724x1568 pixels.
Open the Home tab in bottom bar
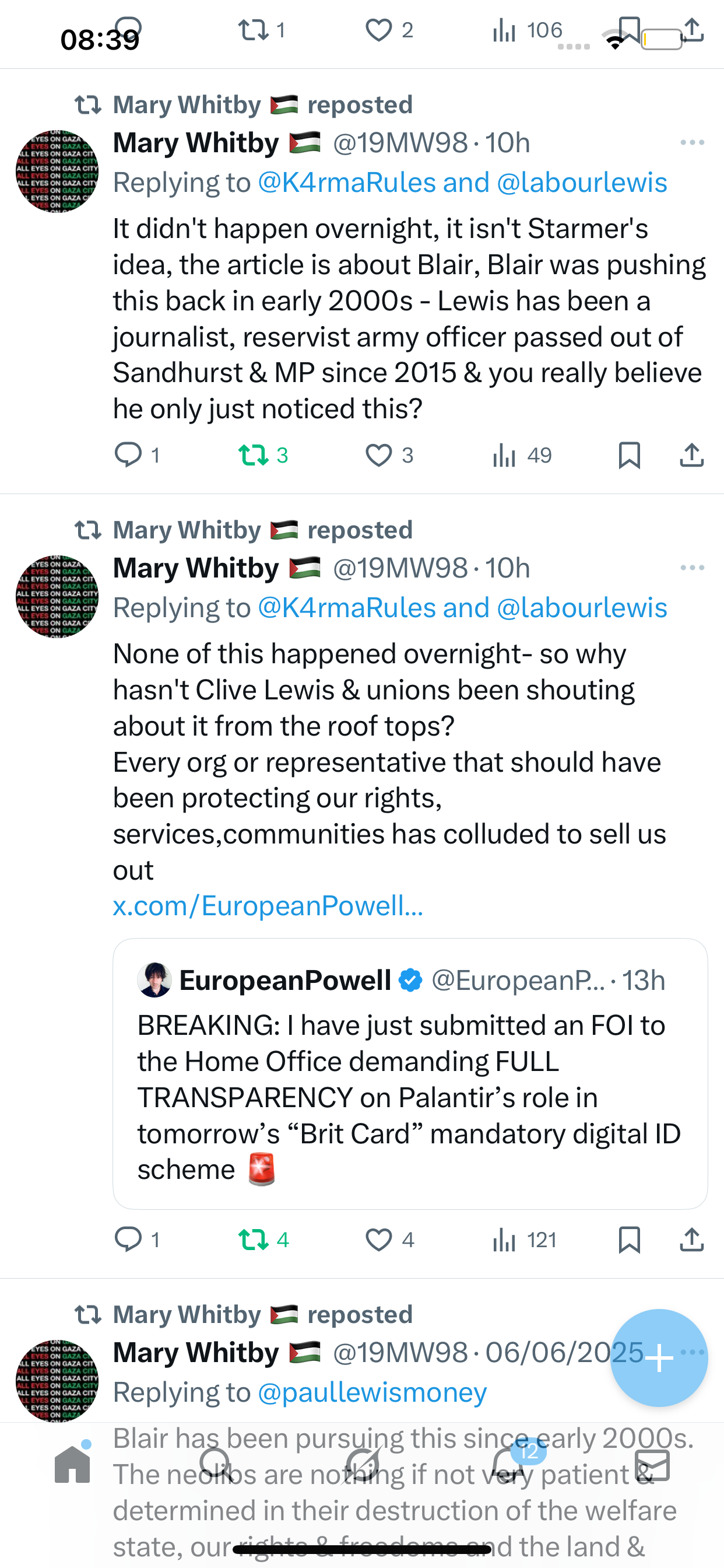(72, 1465)
